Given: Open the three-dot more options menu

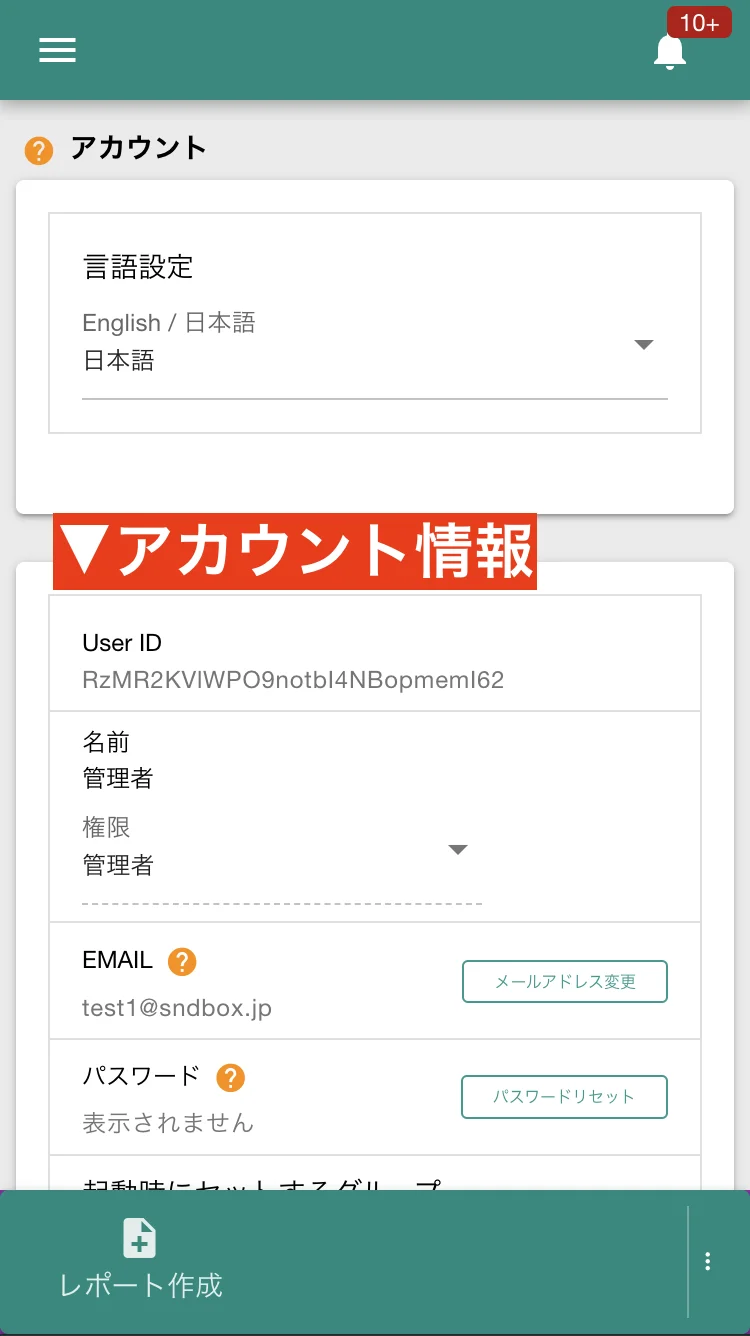Looking at the screenshot, I should (x=708, y=1261).
